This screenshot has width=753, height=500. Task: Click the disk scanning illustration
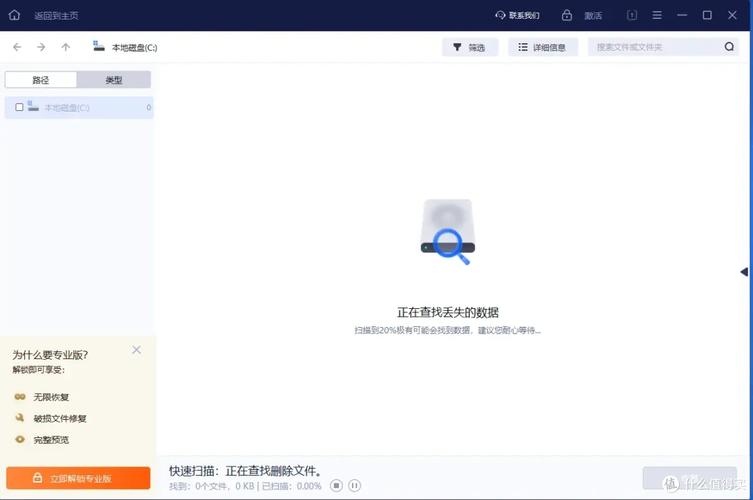pyautogui.click(x=448, y=232)
